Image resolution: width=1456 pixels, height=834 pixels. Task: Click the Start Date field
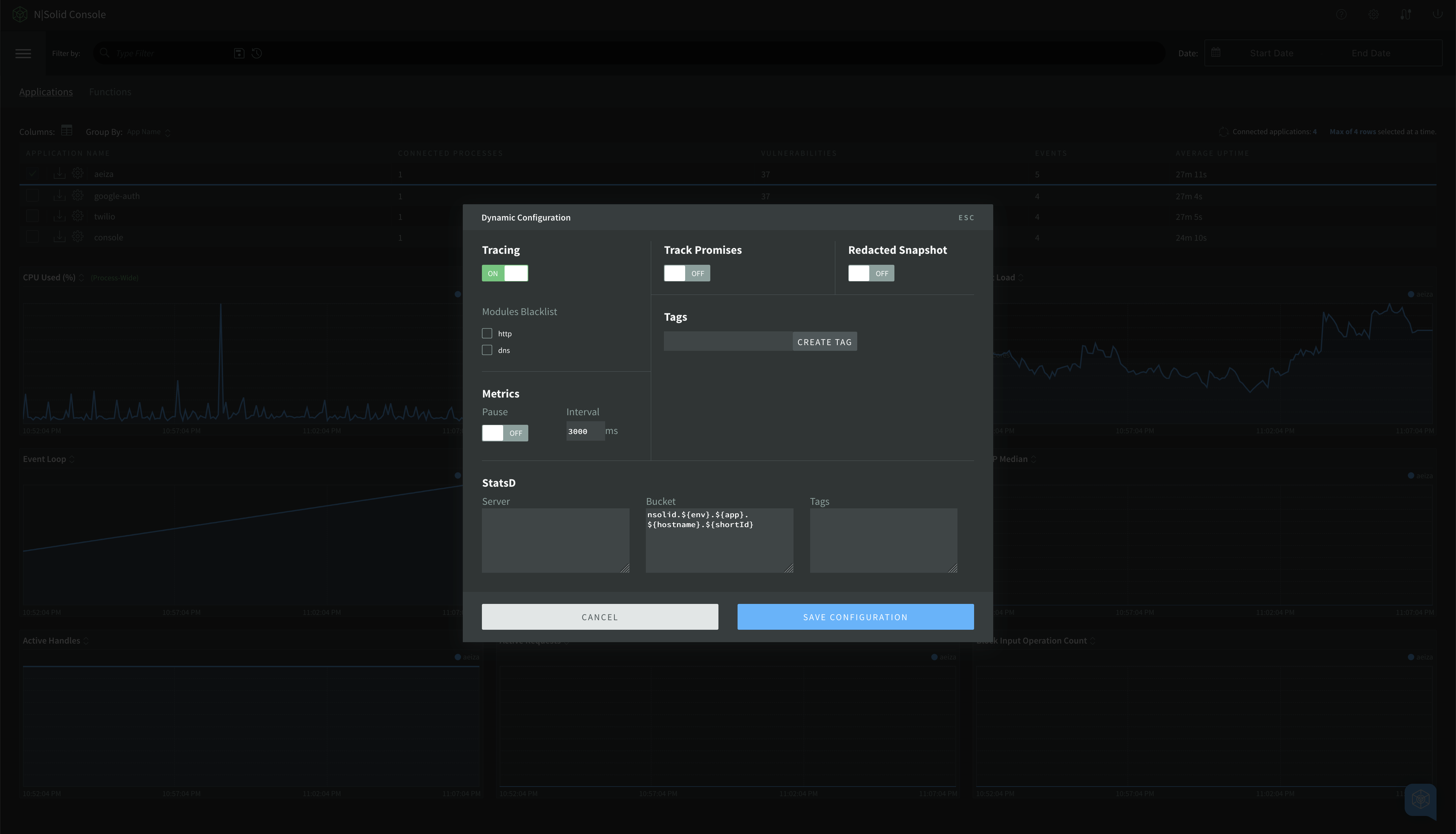coord(1272,53)
